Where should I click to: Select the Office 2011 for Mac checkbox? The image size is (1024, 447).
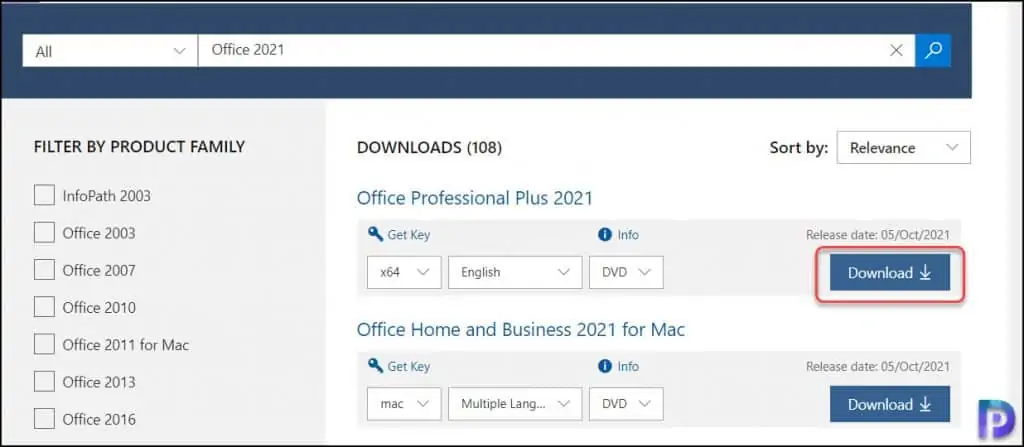tap(44, 344)
